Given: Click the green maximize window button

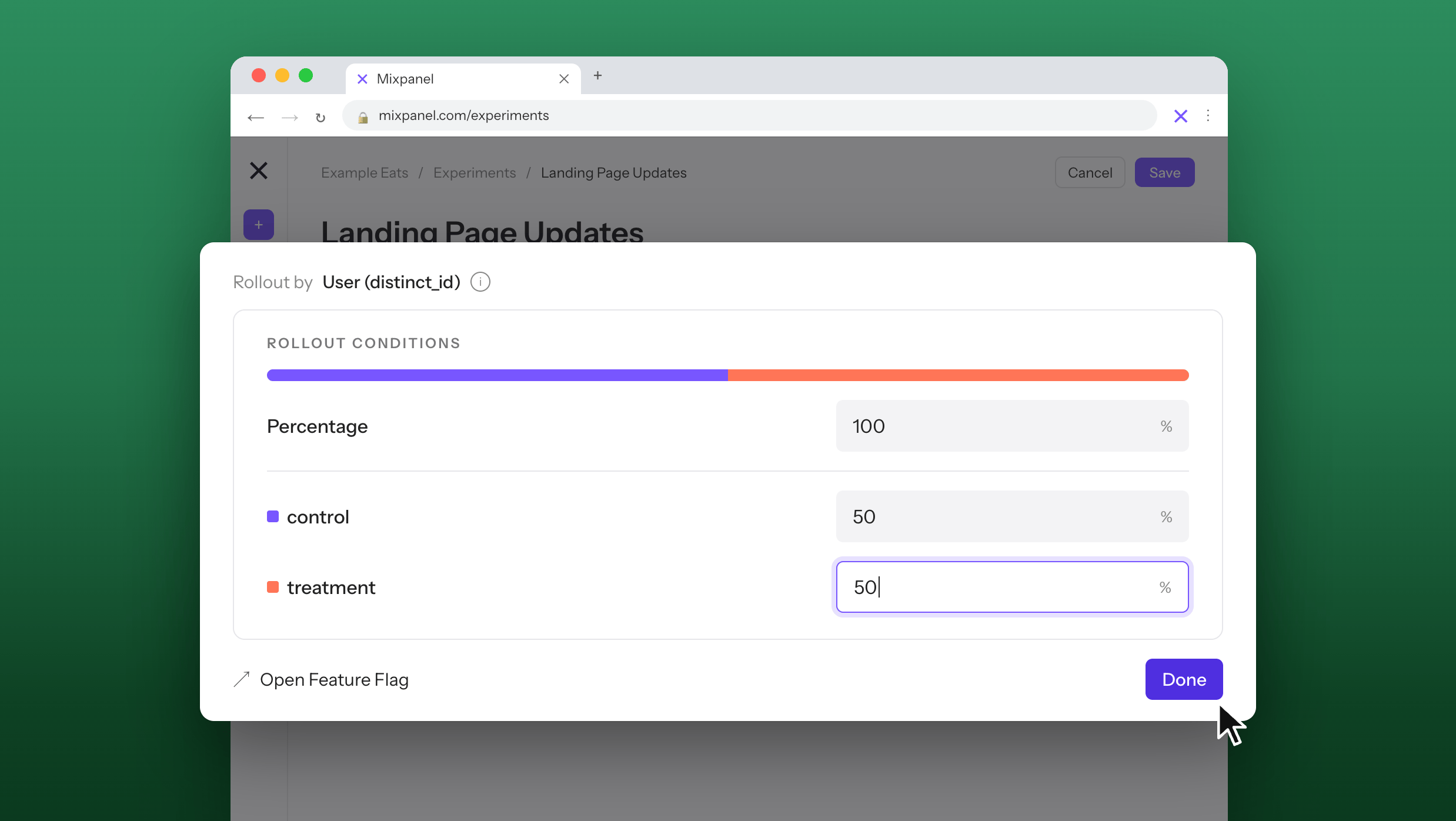Looking at the screenshot, I should point(306,75).
